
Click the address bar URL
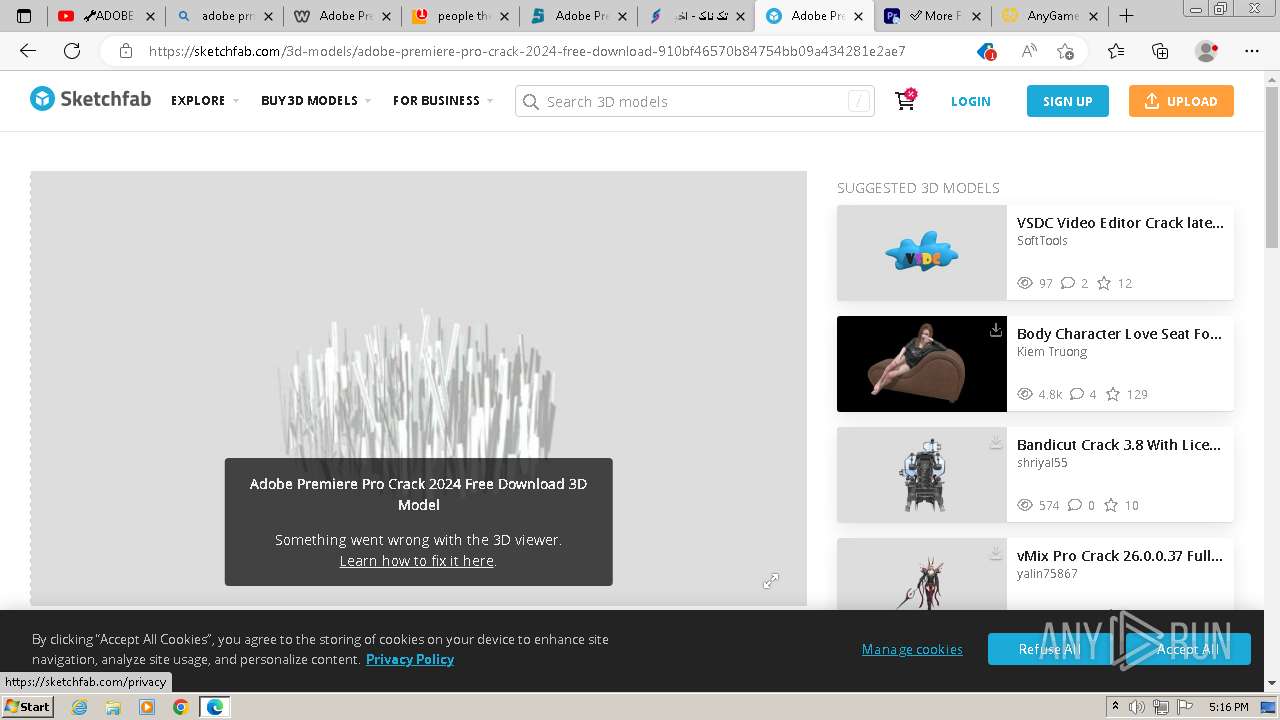(527, 51)
